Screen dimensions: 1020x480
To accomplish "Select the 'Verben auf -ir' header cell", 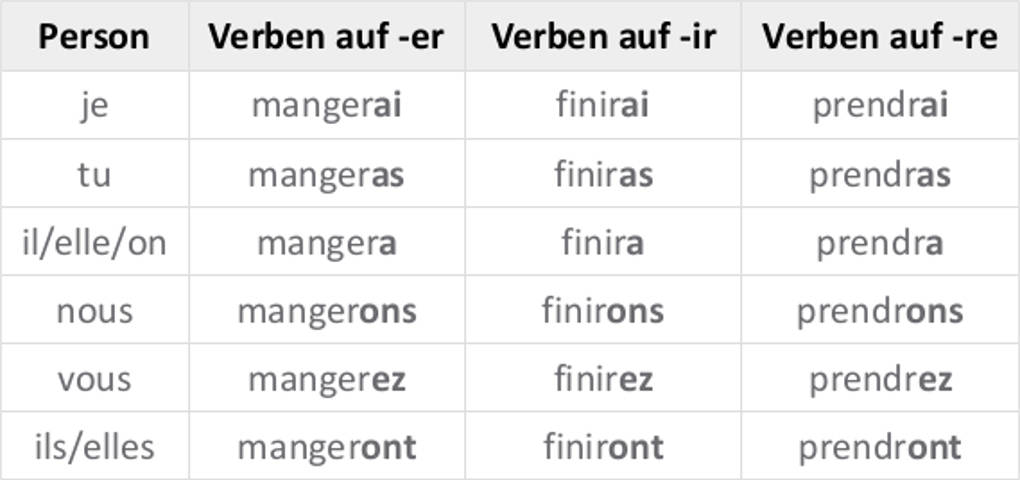I will point(602,37).
